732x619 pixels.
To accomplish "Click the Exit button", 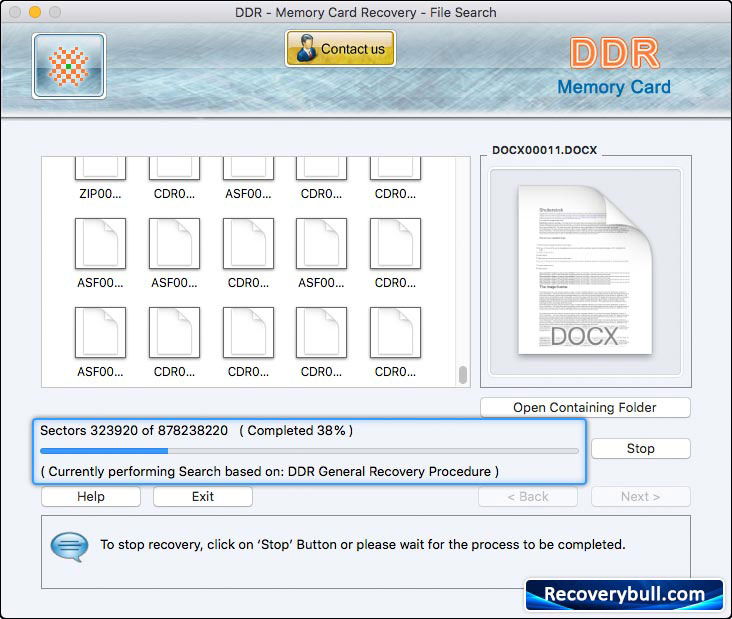I will (203, 497).
